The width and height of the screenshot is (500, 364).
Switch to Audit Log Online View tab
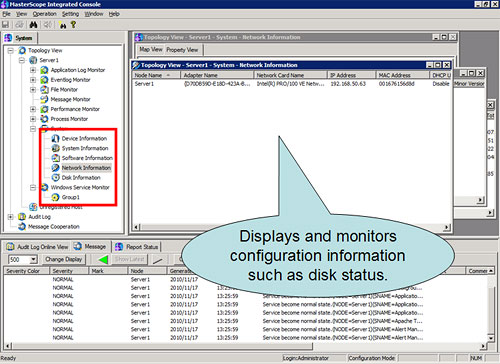click(37, 247)
